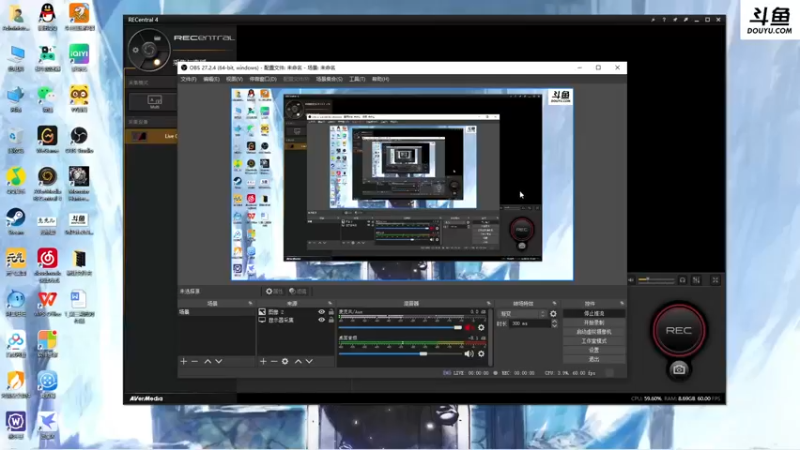Image resolution: width=800 pixels, height=450 pixels.
Task: Lock the 显示器采集 source
Action: pyautogui.click(x=331, y=320)
